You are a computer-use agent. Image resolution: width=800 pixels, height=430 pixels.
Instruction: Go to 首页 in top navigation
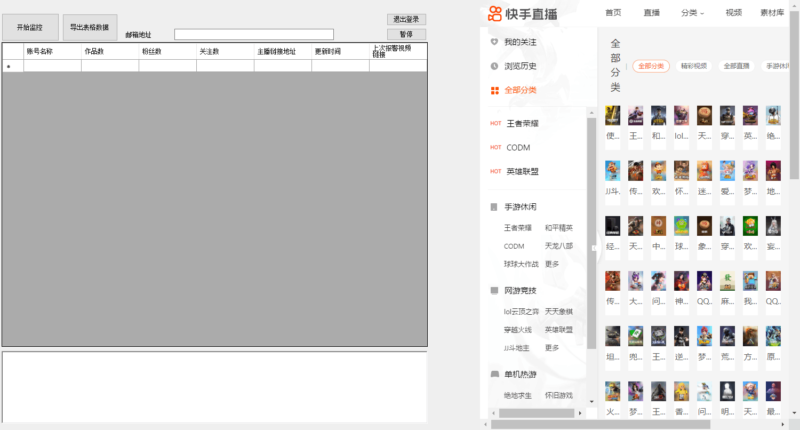613,13
